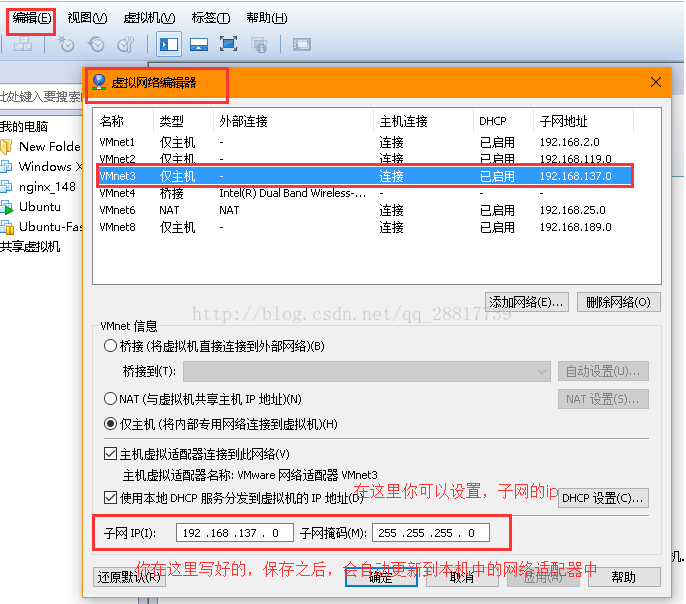Click the 外部连接 column header
The height and width of the screenshot is (604, 686).
[294, 121]
